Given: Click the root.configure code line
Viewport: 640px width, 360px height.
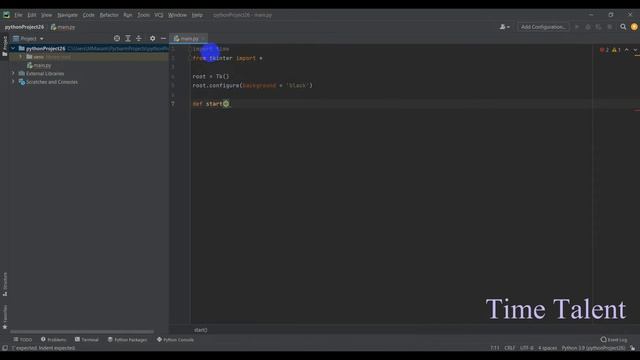Looking at the screenshot, I should (252, 85).
